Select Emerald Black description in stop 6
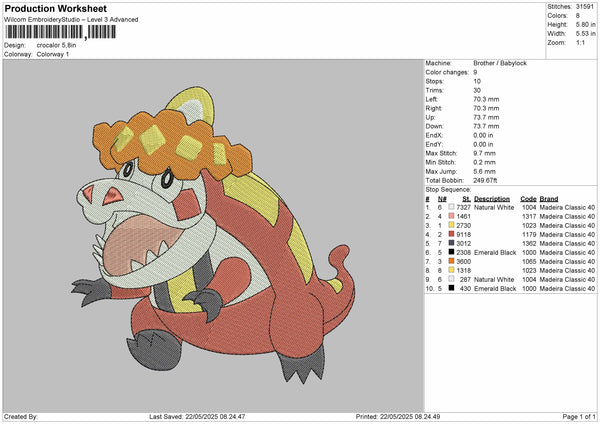Image resolution: width=600 pixels, height=424 pixels. [x=495, y=253]
